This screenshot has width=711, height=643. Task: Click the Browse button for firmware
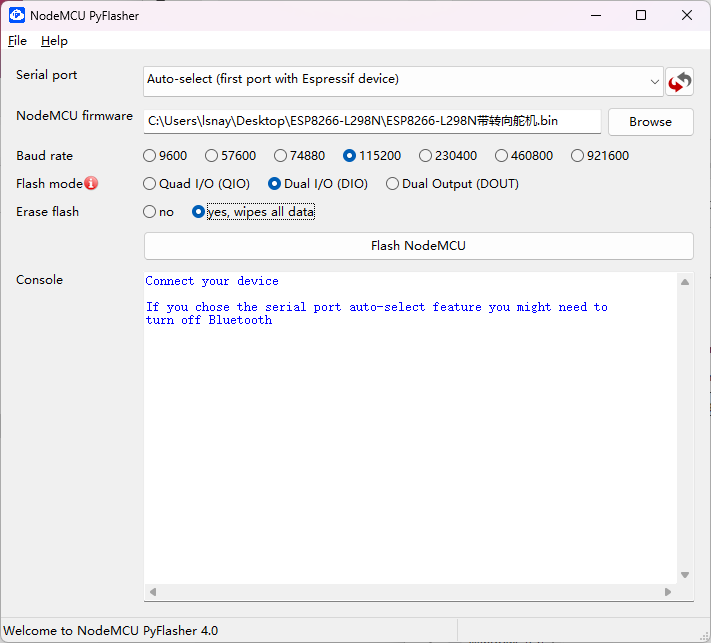(650, 122)
